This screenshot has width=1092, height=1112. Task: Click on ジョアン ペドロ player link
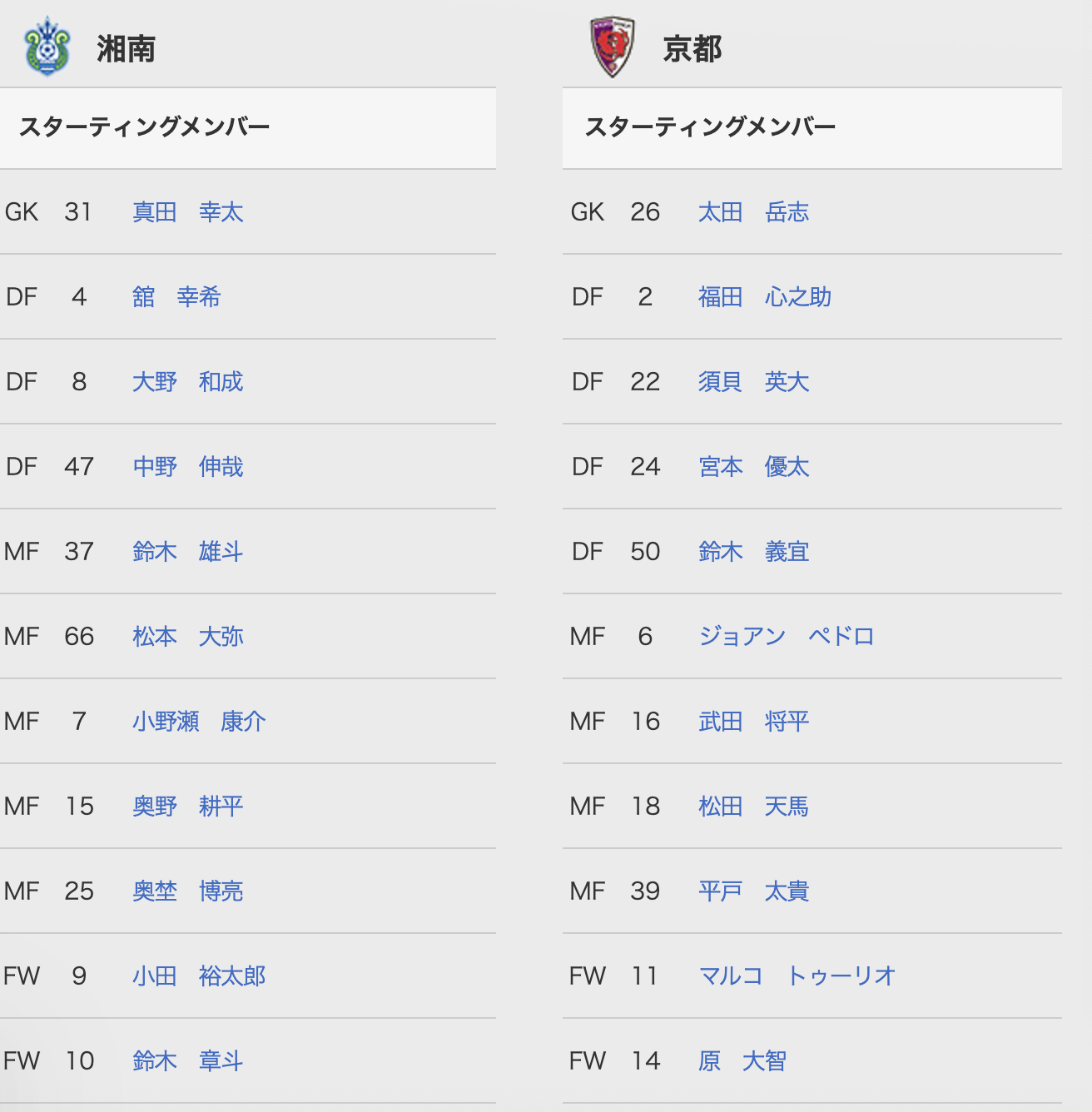pyautogui.click(x=786, y=637)
